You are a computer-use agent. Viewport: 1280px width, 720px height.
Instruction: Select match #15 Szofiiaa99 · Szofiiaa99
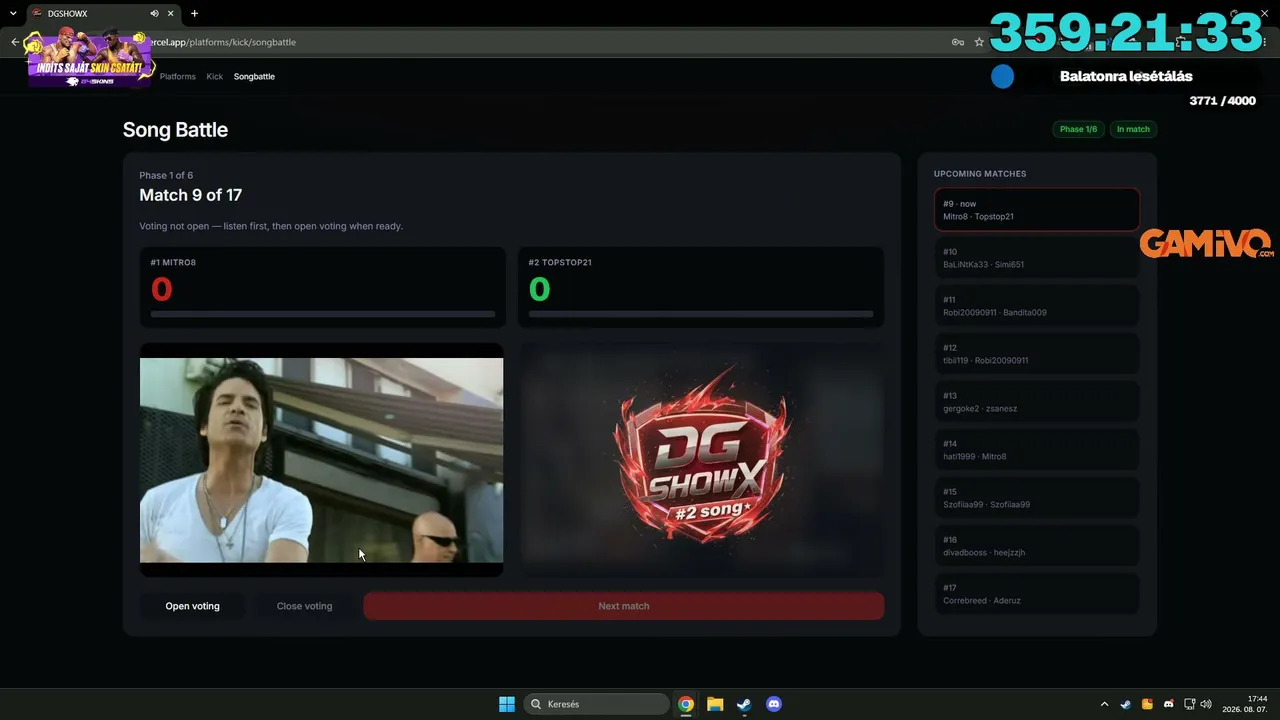(1037, 498)
